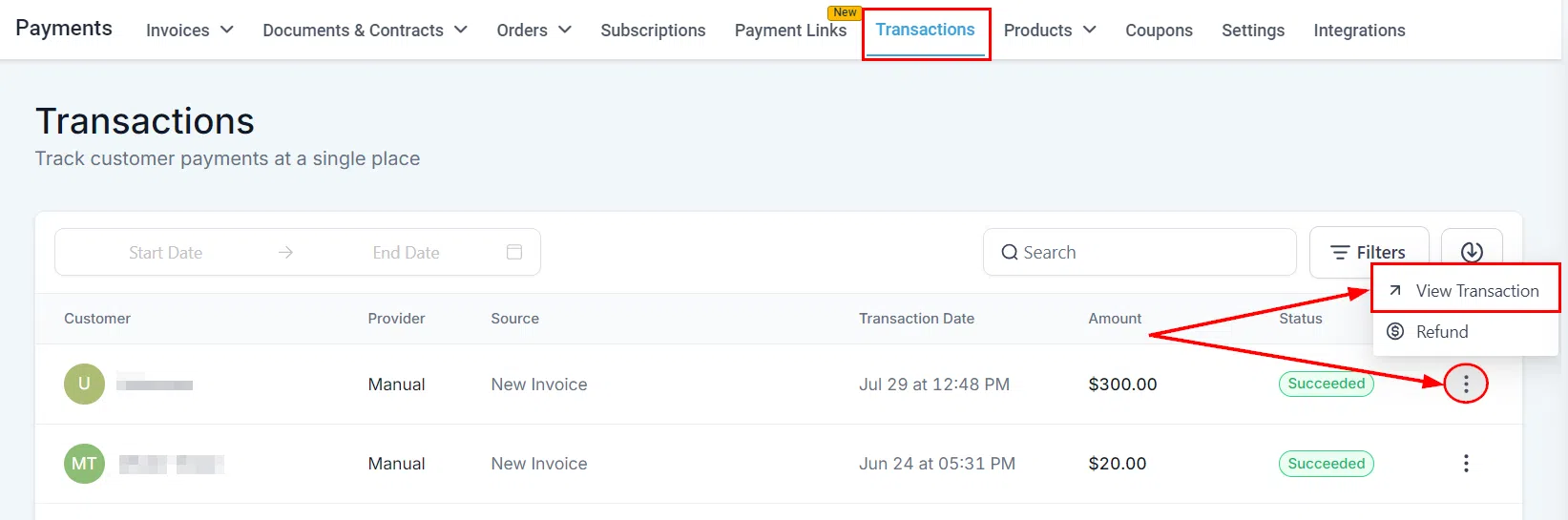Click the calendar icon in date range

pos(514,252)
